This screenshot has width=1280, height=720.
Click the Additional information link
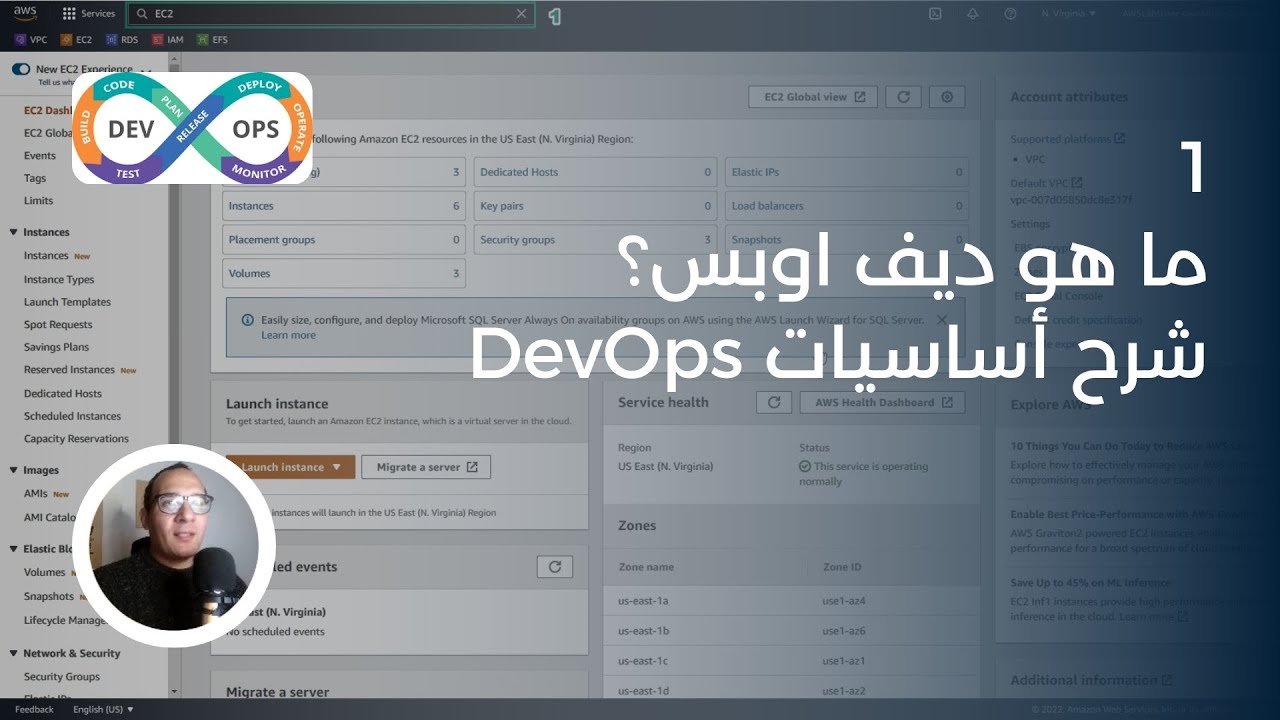click(x=1091, y=680)
